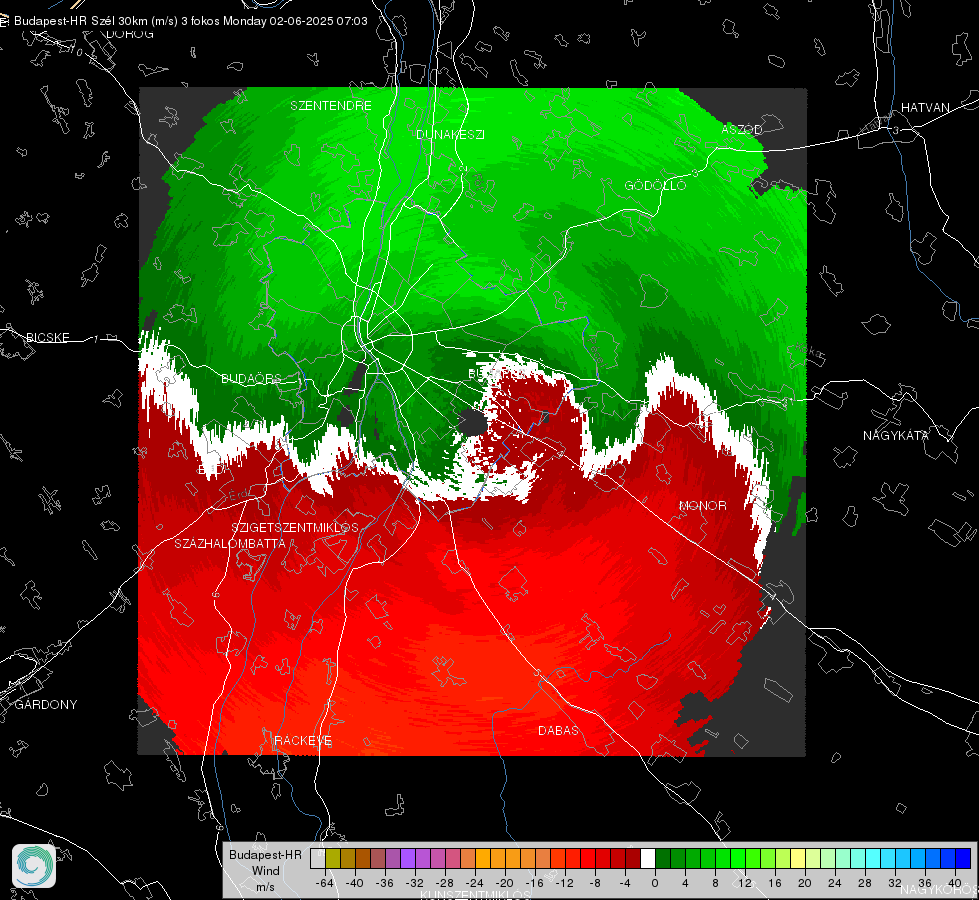Click the 0 value on the legend

[654, 883]
